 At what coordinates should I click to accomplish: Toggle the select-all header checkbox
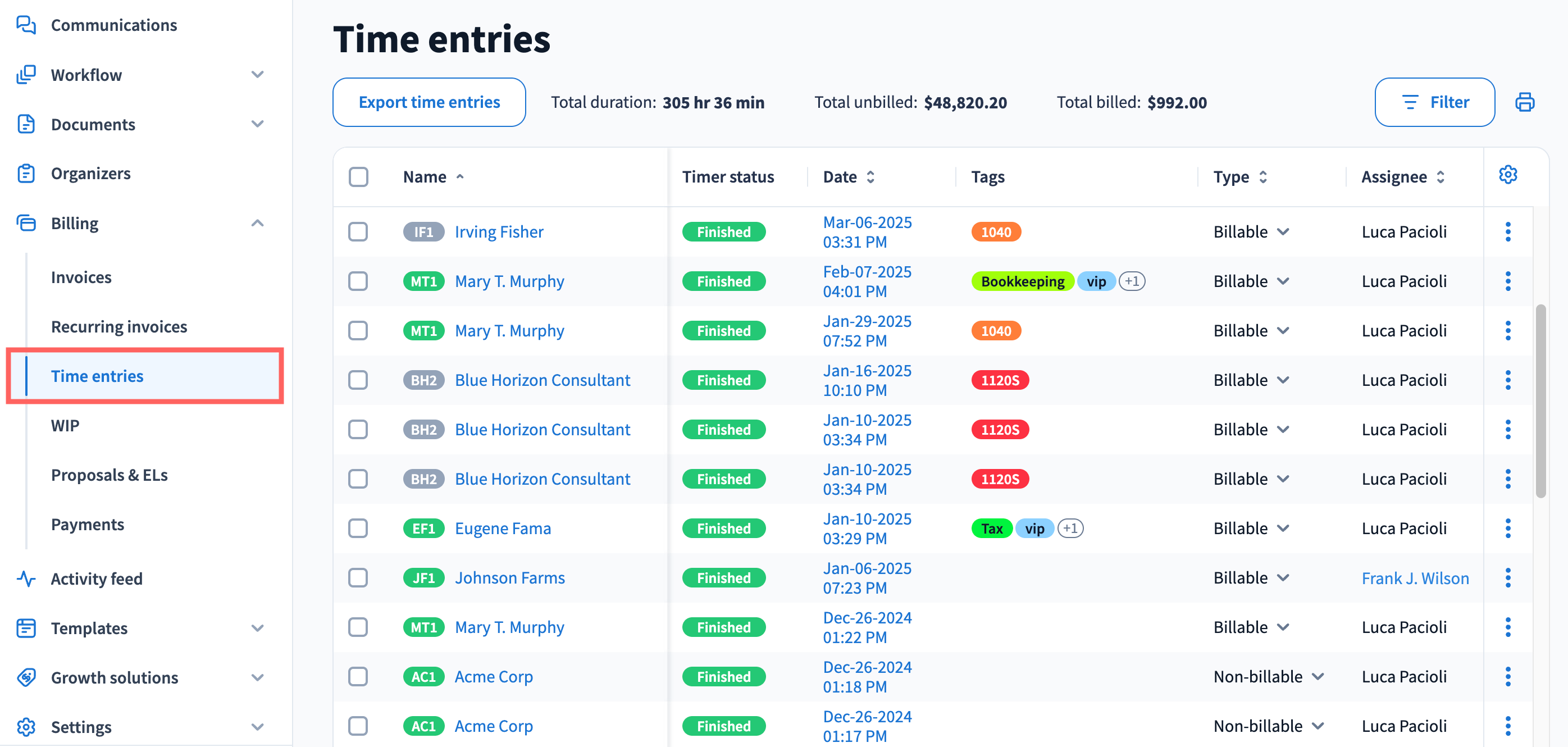[x=358, y=177]
